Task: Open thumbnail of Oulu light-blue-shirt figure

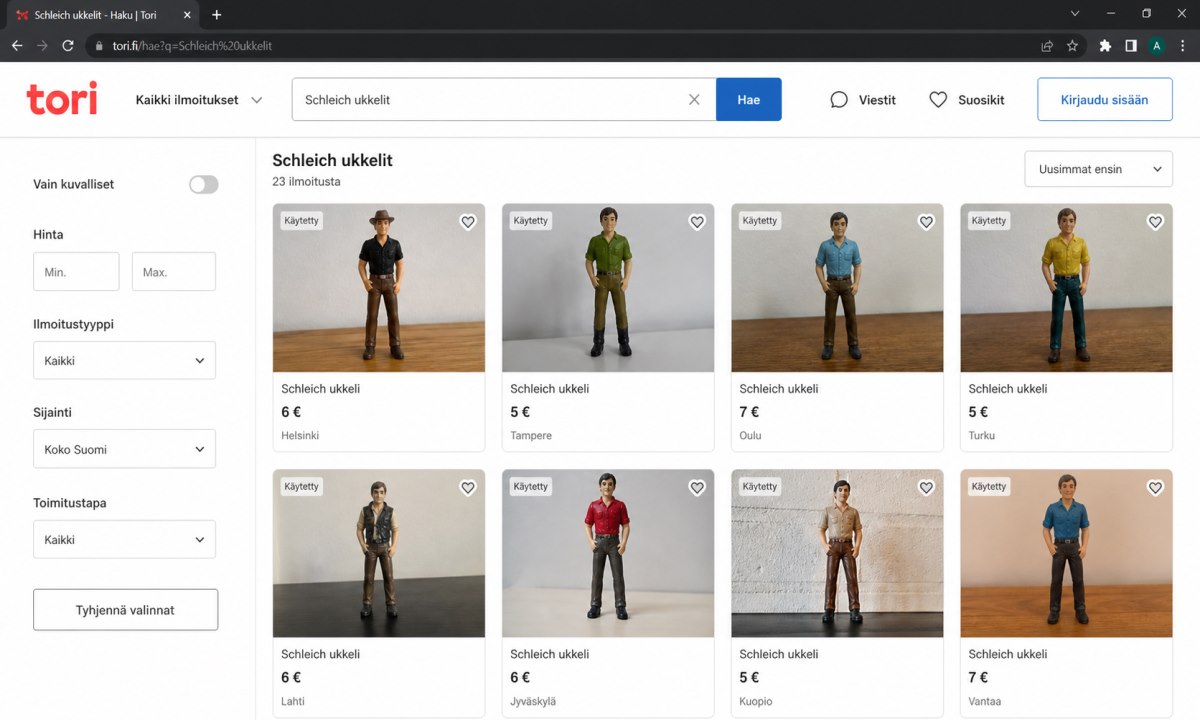Action: (837, 288)
